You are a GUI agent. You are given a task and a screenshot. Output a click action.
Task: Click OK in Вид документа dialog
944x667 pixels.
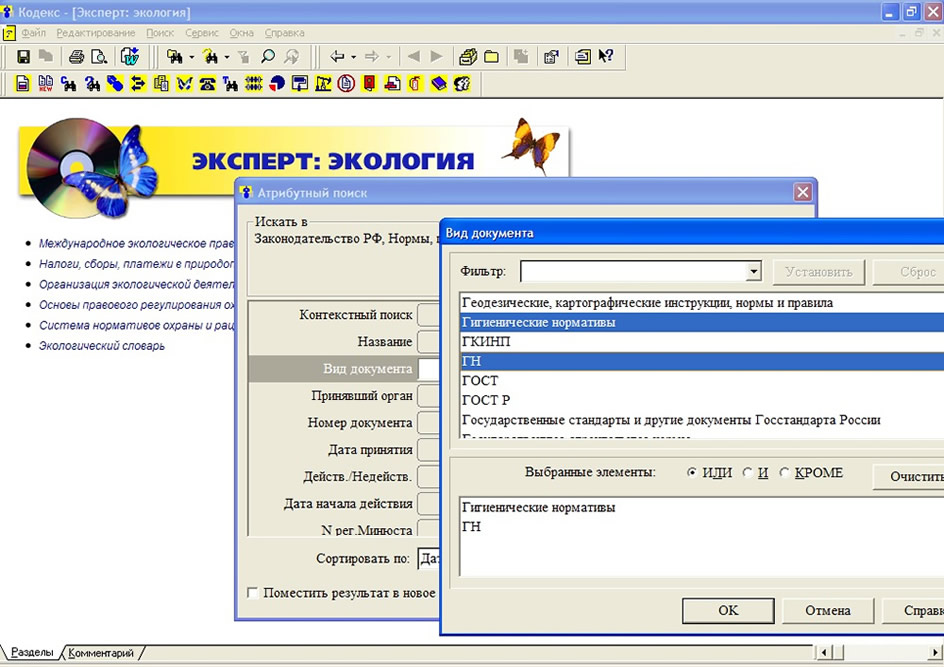pyautogui.click(x=728, y=610)
